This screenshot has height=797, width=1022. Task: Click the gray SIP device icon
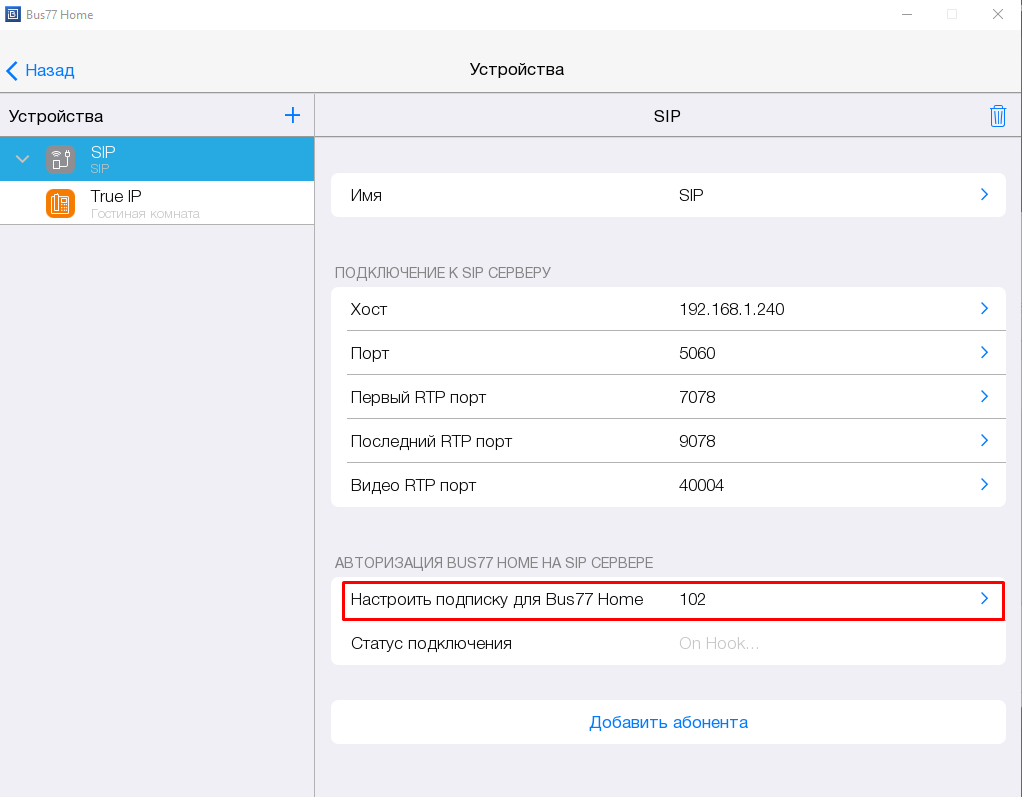pyautogui.click(x=60, y=159)
